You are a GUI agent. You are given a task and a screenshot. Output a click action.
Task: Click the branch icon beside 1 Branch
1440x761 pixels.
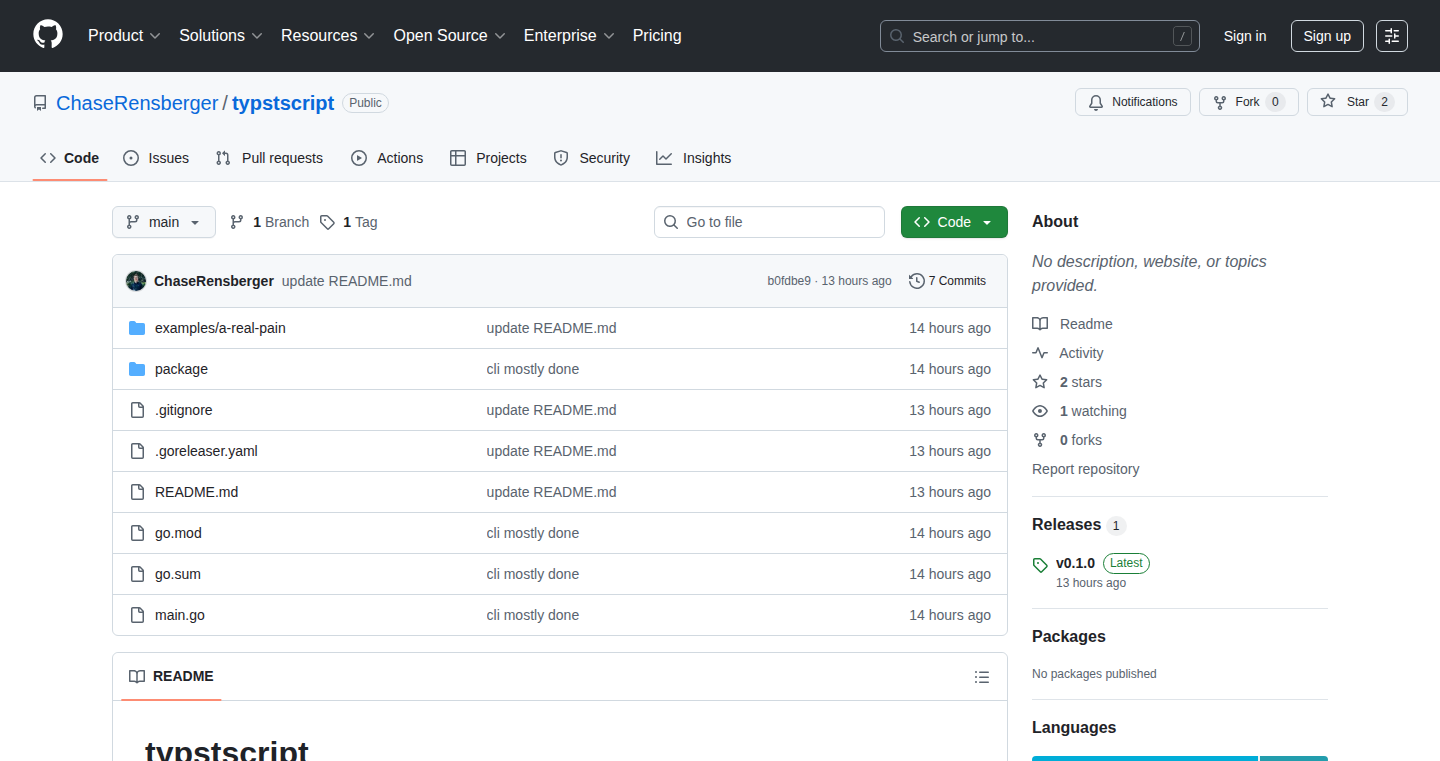pos(237,222)
